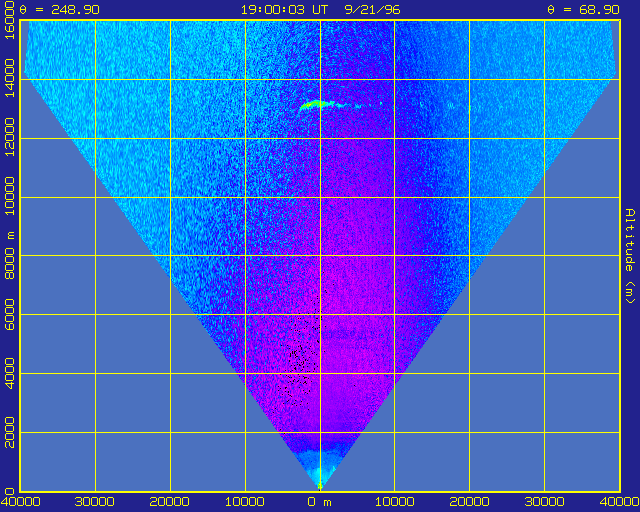Click the θ = 248.90 angle label
The image size is (640, 512).
point(60,9)
